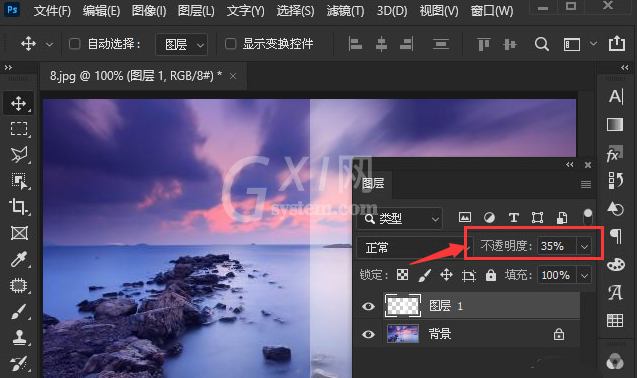Hide 图层 1 with eye icon

coord(368,306)
